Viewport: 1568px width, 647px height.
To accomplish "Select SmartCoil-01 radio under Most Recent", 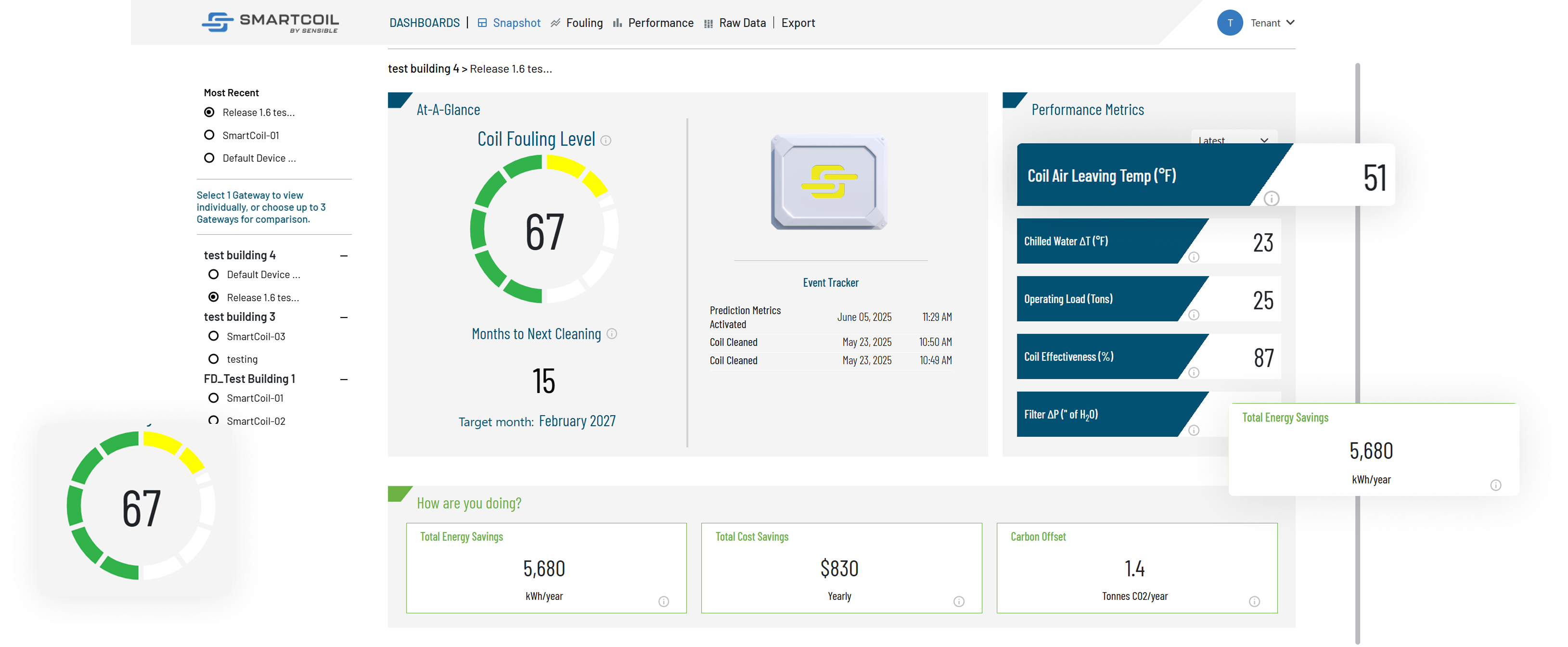I will coord(209,135).
